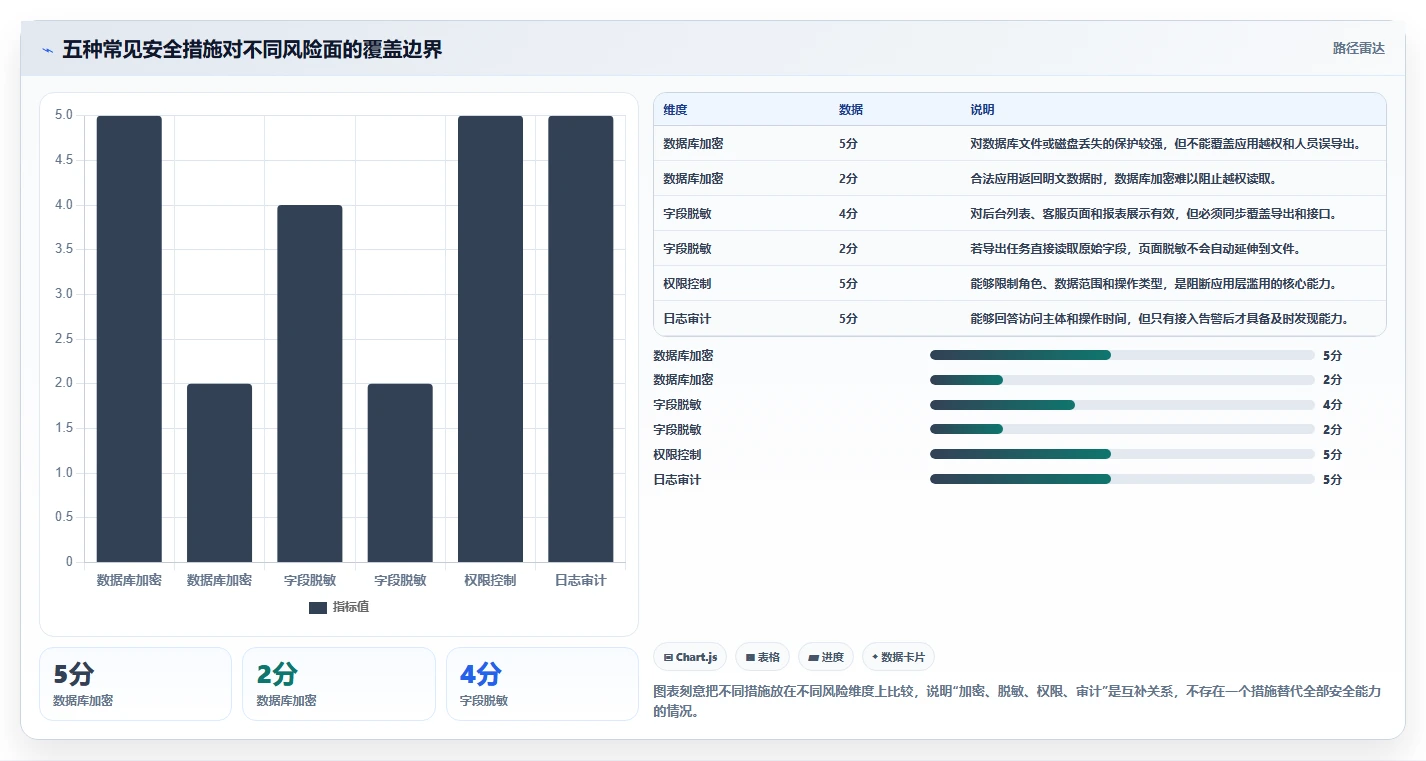Click the 字段脱敏 chart bar reaching 2.0
Screen dimensions: 1426x761
tap(400, 473)
